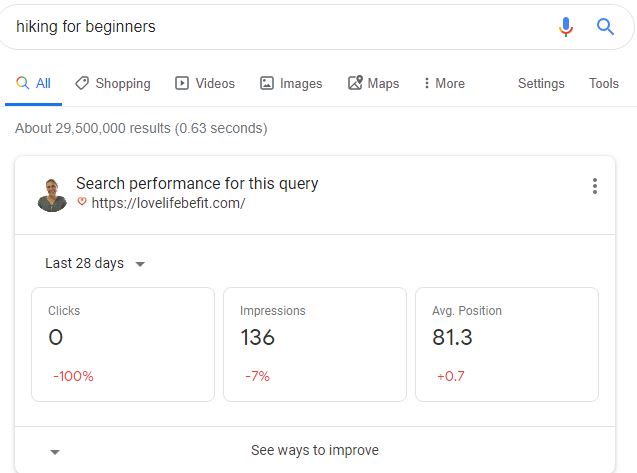The width and height of the screenshot is (637, 473).
Task: Click the lovelifebefit.com site link
Action: 168,202
